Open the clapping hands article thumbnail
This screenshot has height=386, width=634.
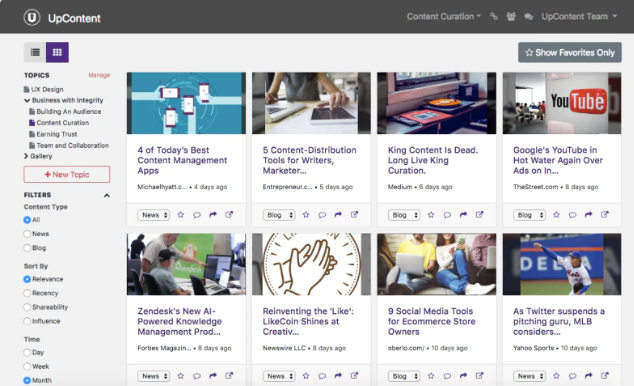tap(311, 264)
